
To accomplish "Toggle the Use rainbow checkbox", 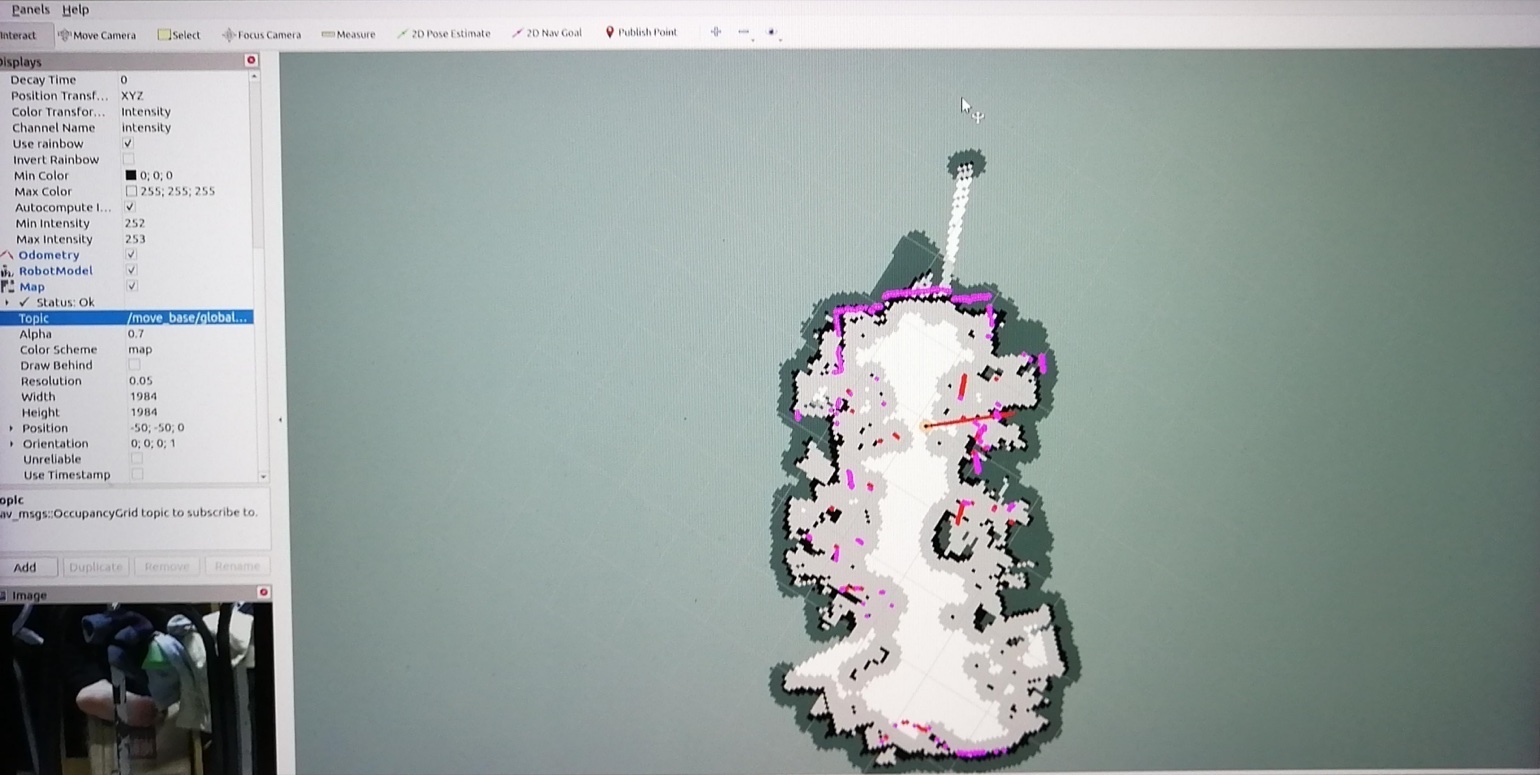I will tap(128, 144).
